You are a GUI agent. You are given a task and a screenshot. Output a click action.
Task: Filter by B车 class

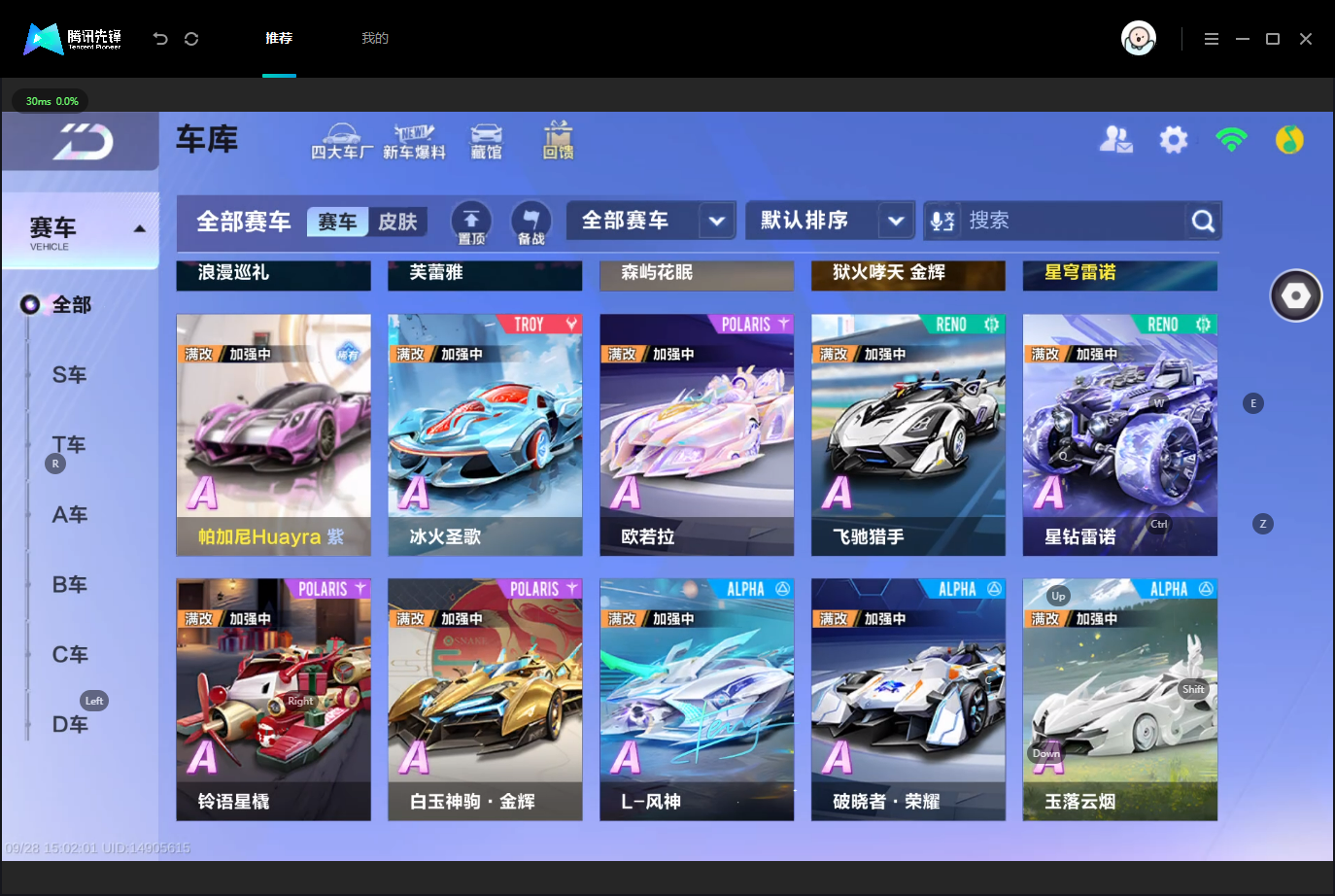pos(70,585)
